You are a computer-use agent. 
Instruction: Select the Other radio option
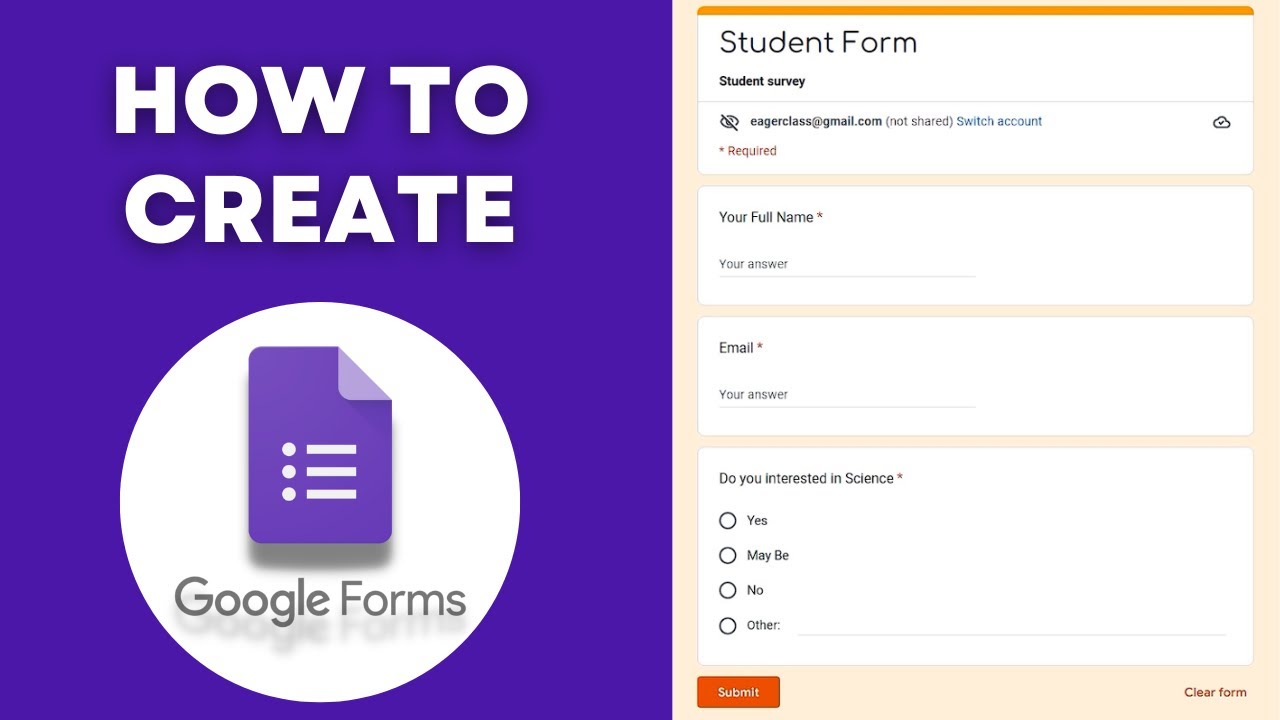click(x=728, y=625)
